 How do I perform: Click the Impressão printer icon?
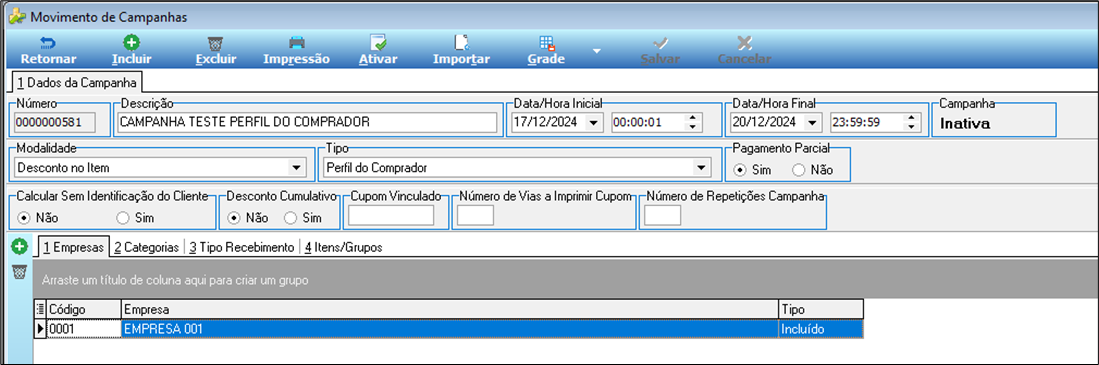coord(296,43)
